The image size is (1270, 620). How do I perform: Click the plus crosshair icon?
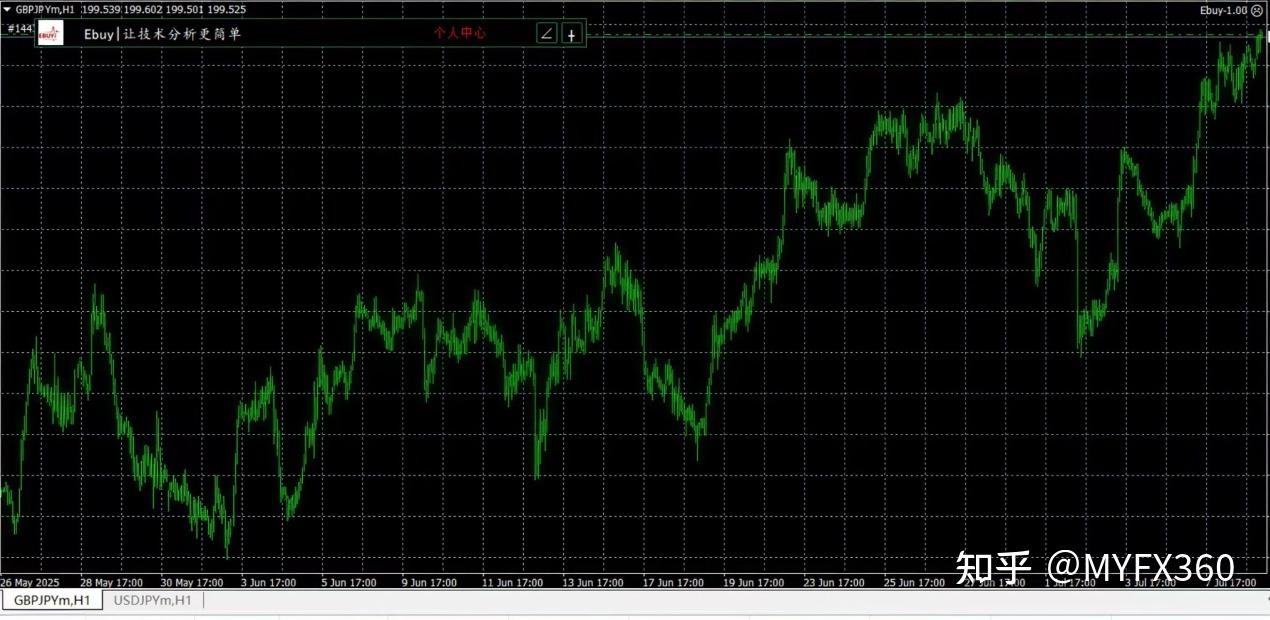coord(571,34)
